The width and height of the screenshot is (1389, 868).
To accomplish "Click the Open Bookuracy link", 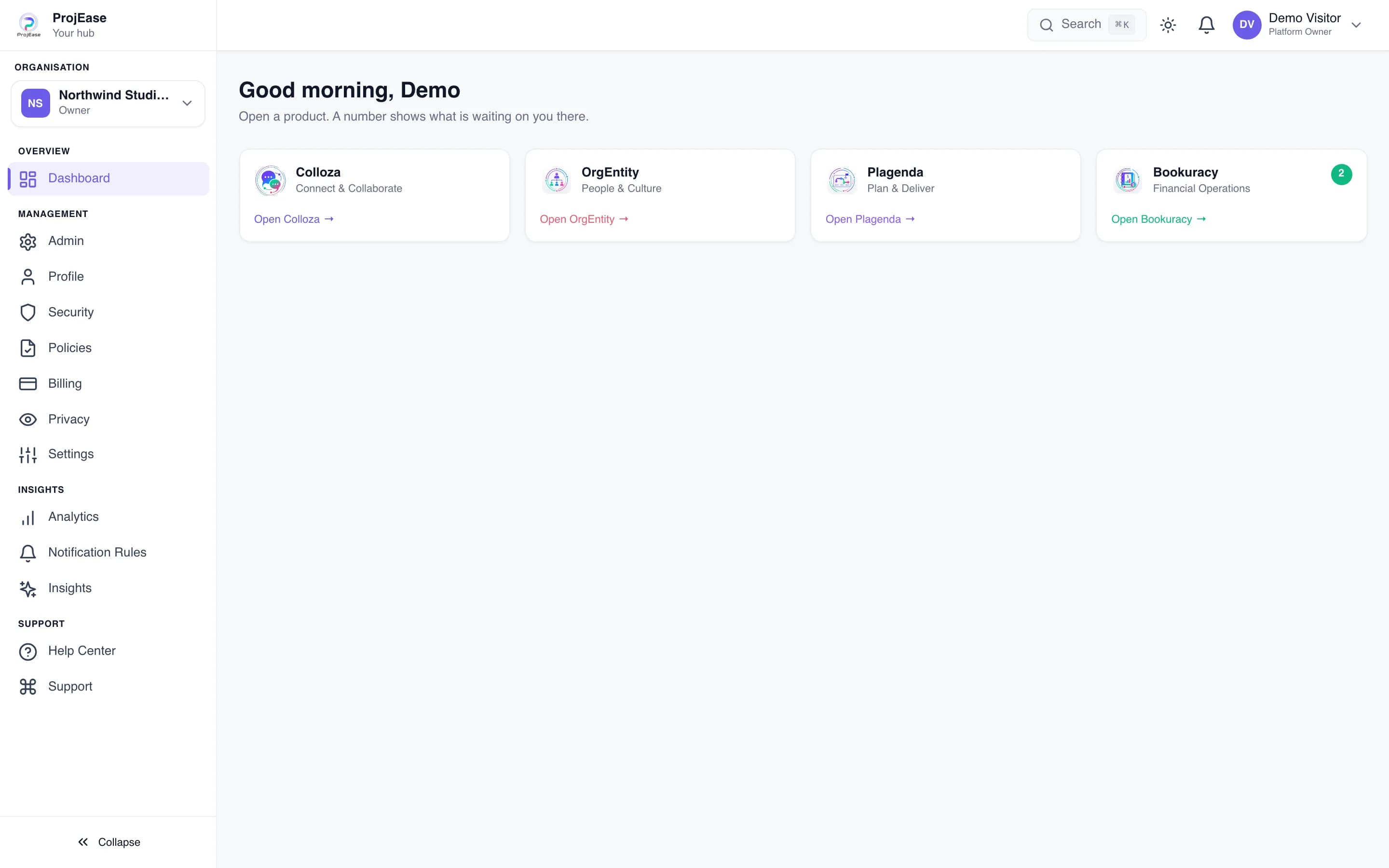I will tap(1158, 219).
